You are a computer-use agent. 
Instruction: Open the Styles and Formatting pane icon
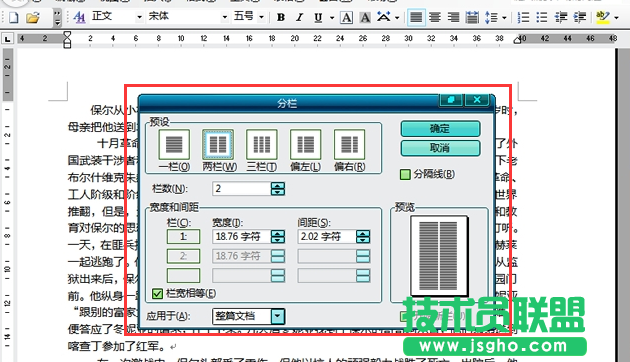(x=80, y=17)
